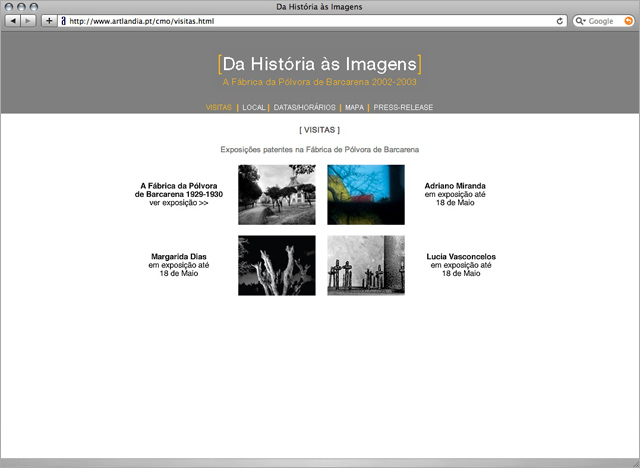Add bookmark with the plus button
The height and width of the screenshot is (468, 640).
point(49,21)
